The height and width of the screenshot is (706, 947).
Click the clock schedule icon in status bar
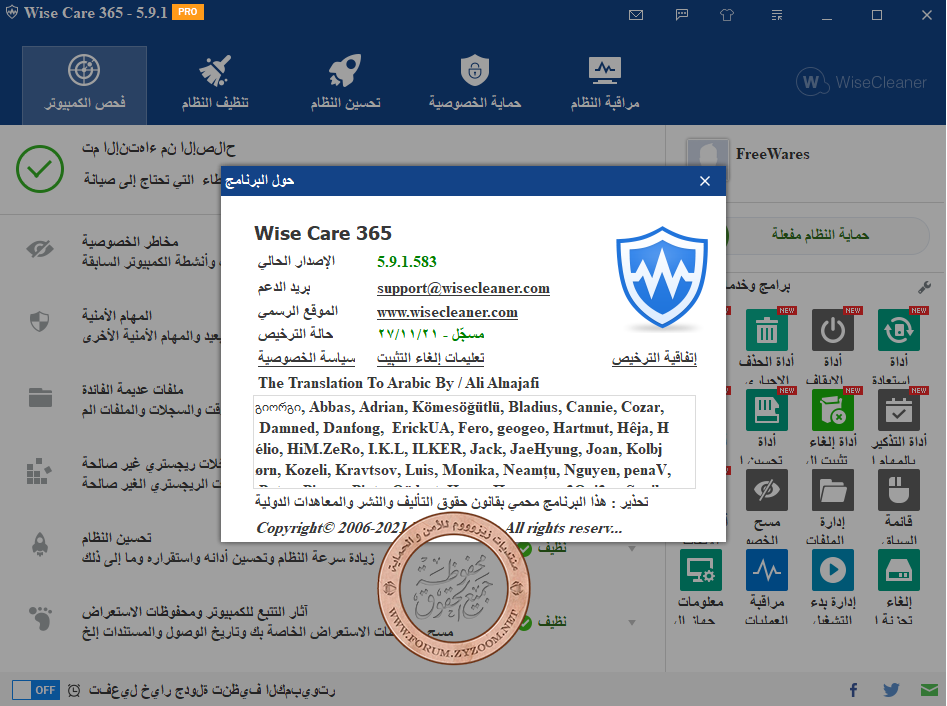pyautogui.click(x=74, y=690)
